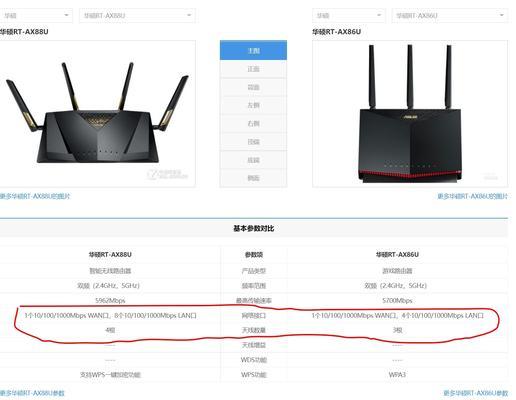Switch to the 背面 view tab
Screen dimensions: 516x400
point(253,87)
